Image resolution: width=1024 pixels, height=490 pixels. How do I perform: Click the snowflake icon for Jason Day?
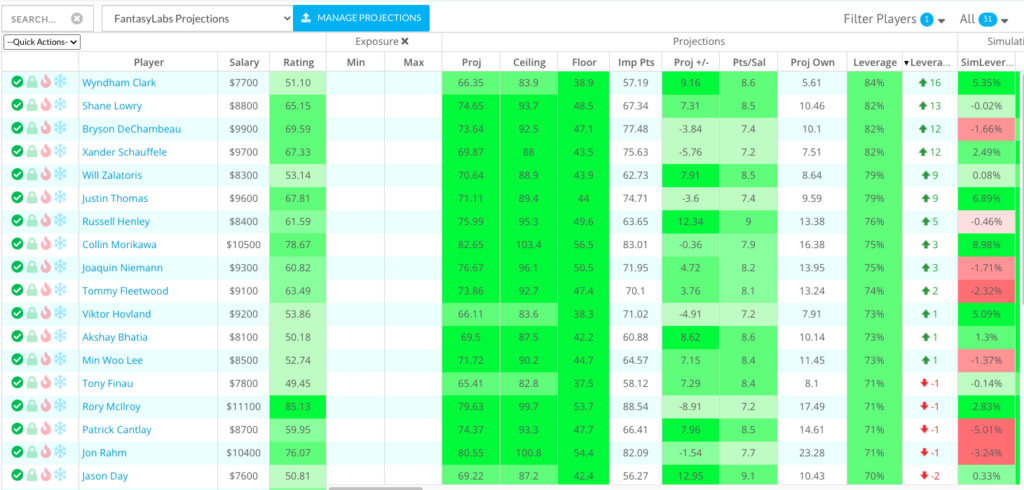point(60,476)
